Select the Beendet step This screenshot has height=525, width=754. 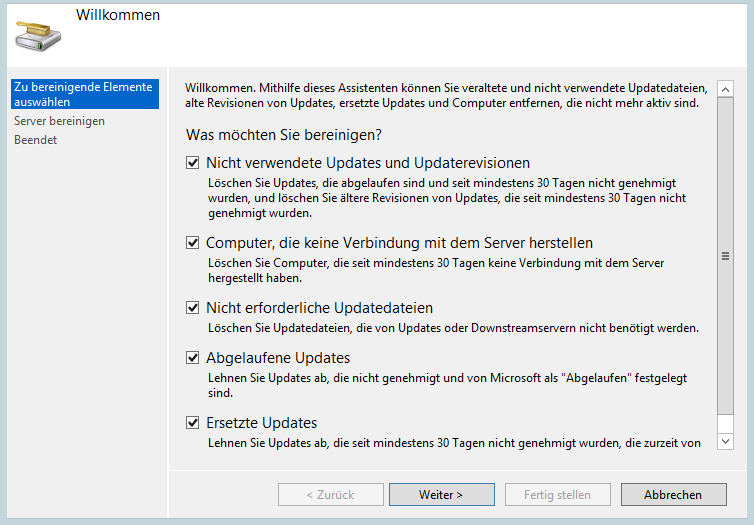(36, 140)
